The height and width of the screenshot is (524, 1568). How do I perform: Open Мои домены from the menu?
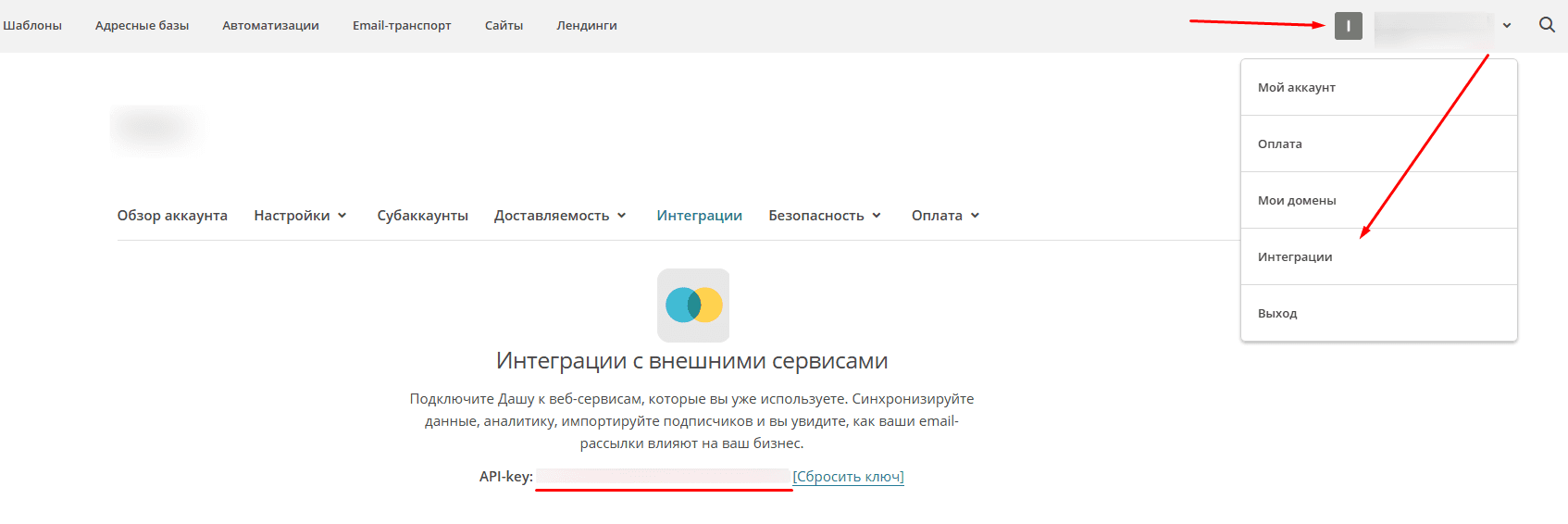click(x=1296, y=201)
